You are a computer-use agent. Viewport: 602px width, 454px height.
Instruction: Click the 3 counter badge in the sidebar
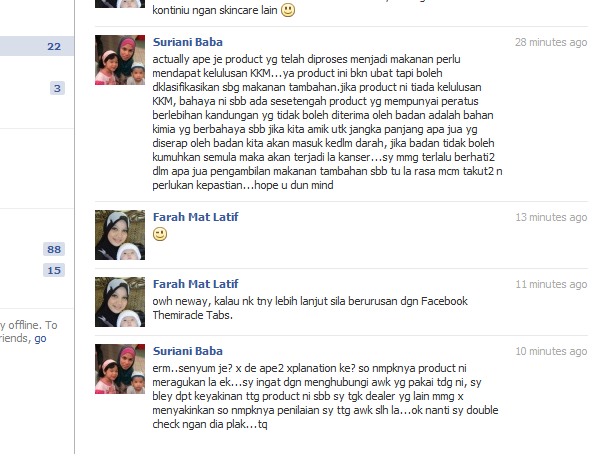[57, 88]
